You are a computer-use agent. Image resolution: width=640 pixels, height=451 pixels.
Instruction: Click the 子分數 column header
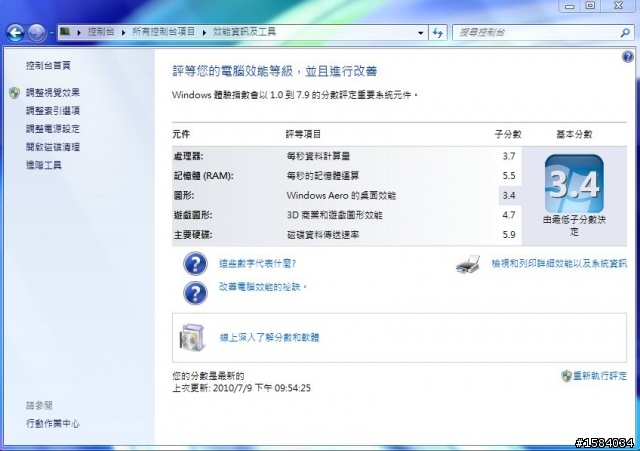[x=508, y=134]
